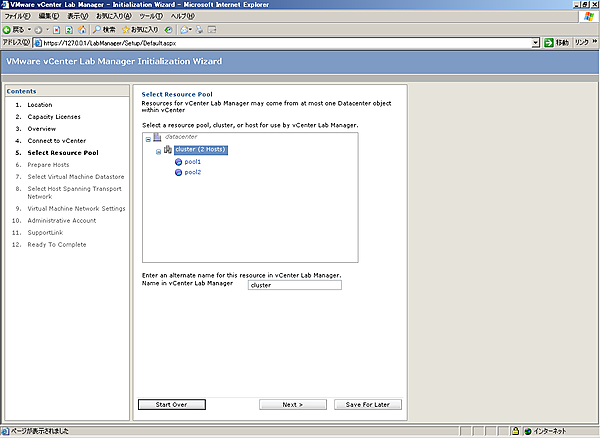Screen dimensions: 600x438
Task: Click step 8 Select Host Spanning Transport Network
Action: [75, 192]
